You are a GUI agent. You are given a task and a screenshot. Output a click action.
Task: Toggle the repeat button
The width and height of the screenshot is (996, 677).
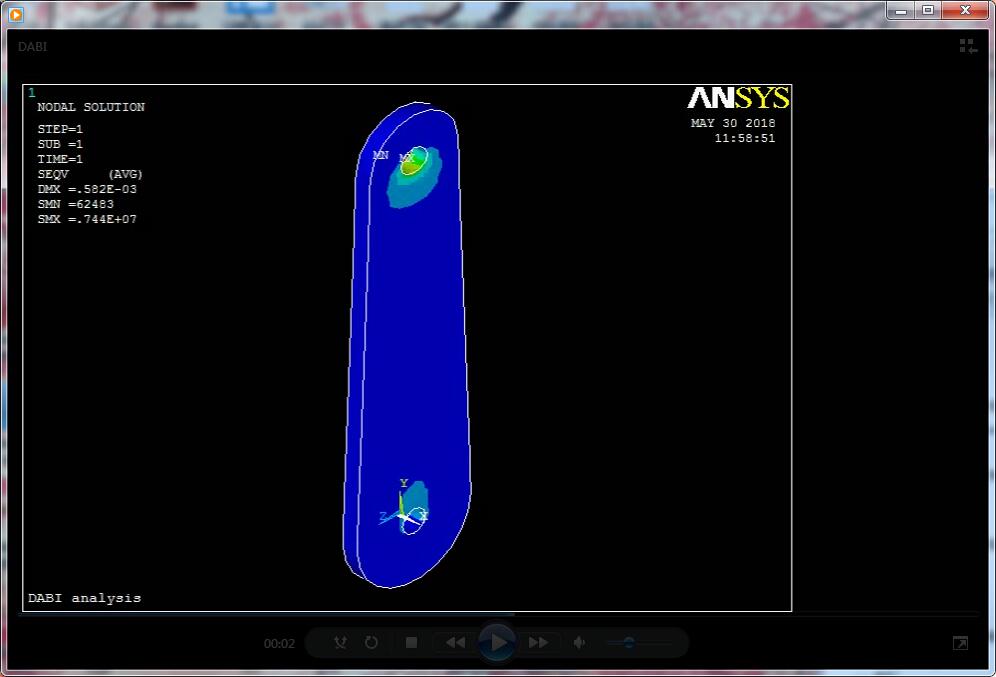click(372, 643)
